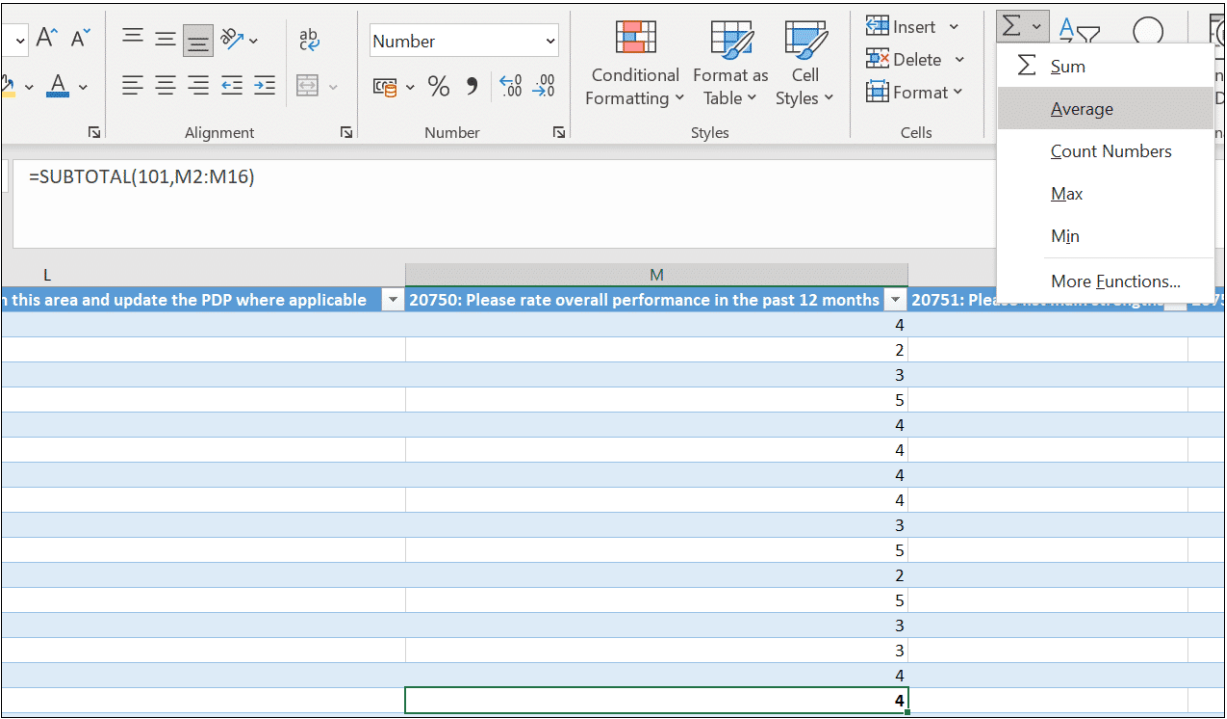Select column L by its header
This screenshot has width=1227, height=719.
point(203,275)
